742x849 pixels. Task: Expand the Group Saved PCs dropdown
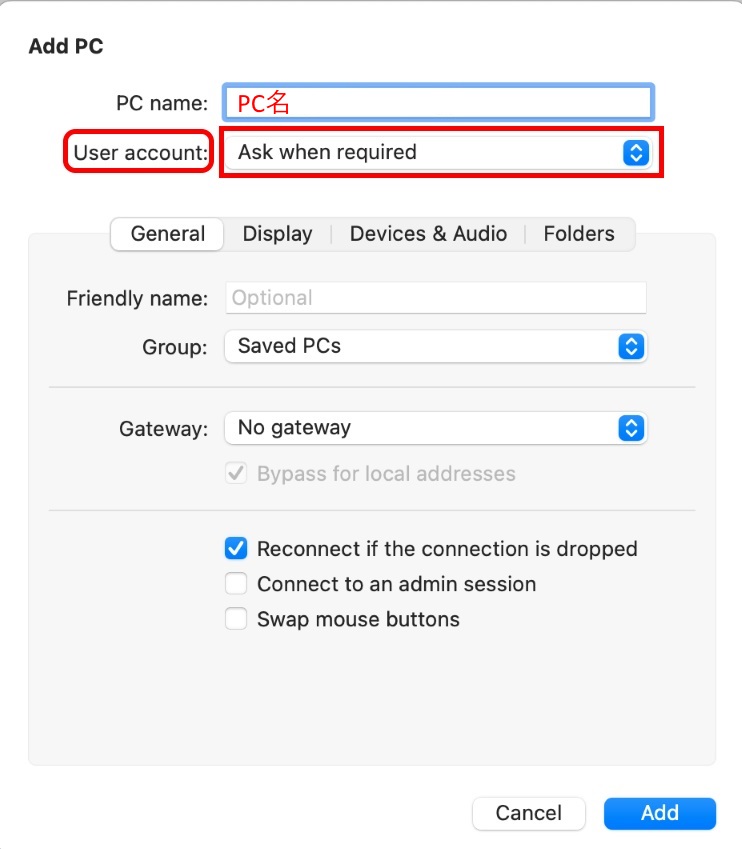(436, 346)
